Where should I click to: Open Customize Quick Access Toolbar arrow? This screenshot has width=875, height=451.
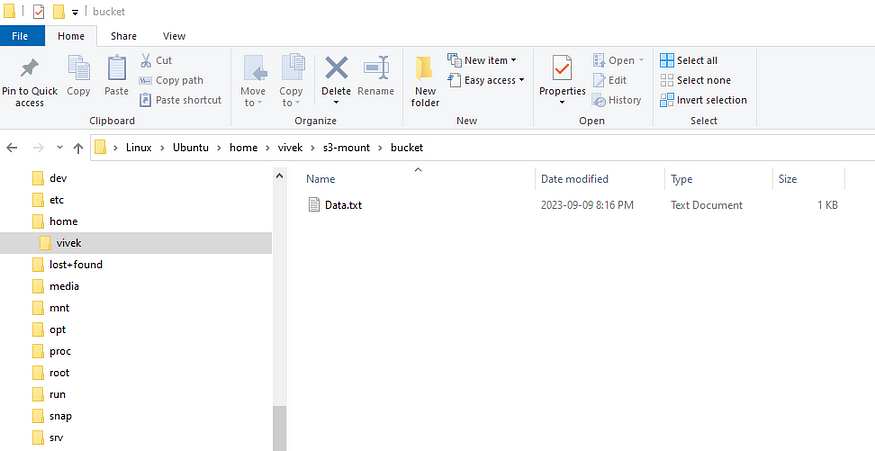[75, 12]
